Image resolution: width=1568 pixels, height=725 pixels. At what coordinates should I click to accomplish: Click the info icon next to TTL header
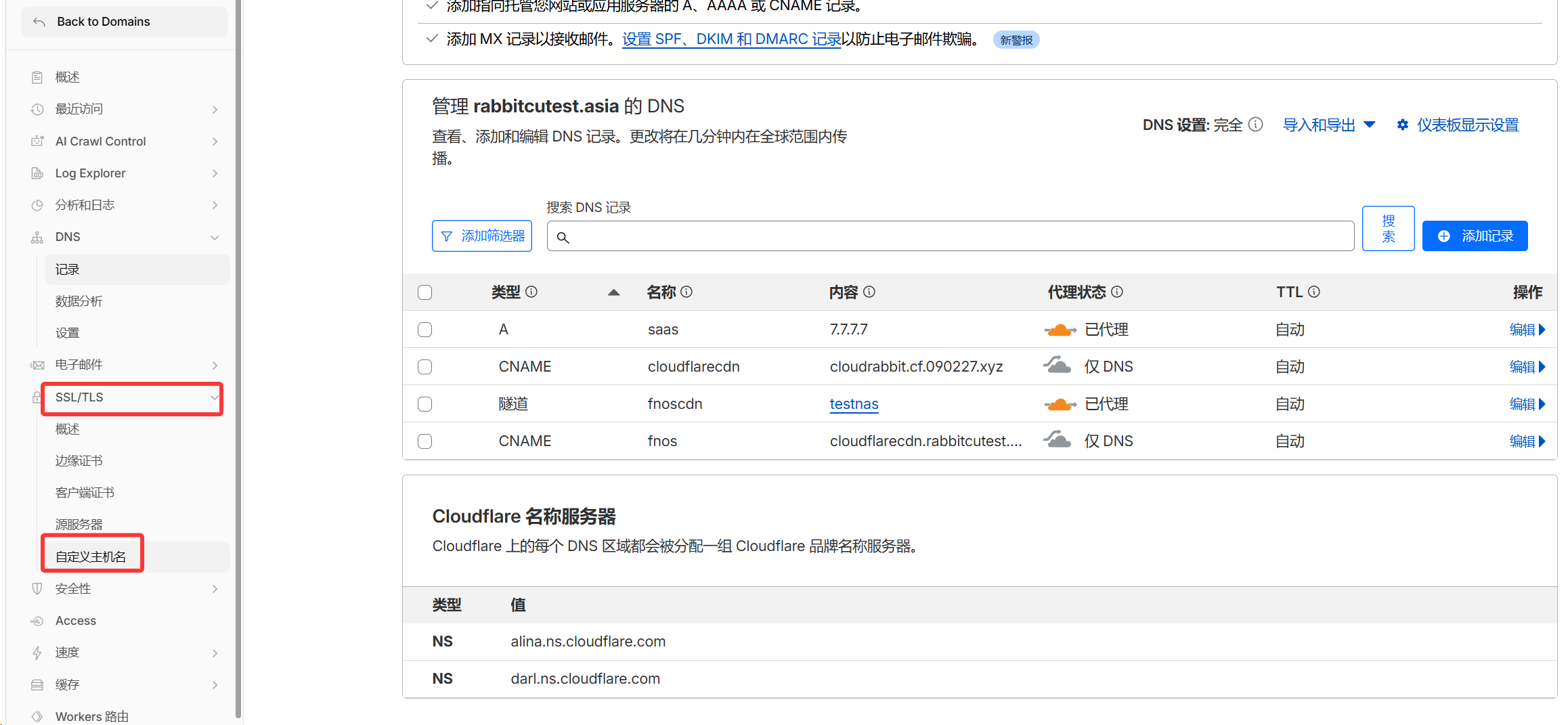1313,292
